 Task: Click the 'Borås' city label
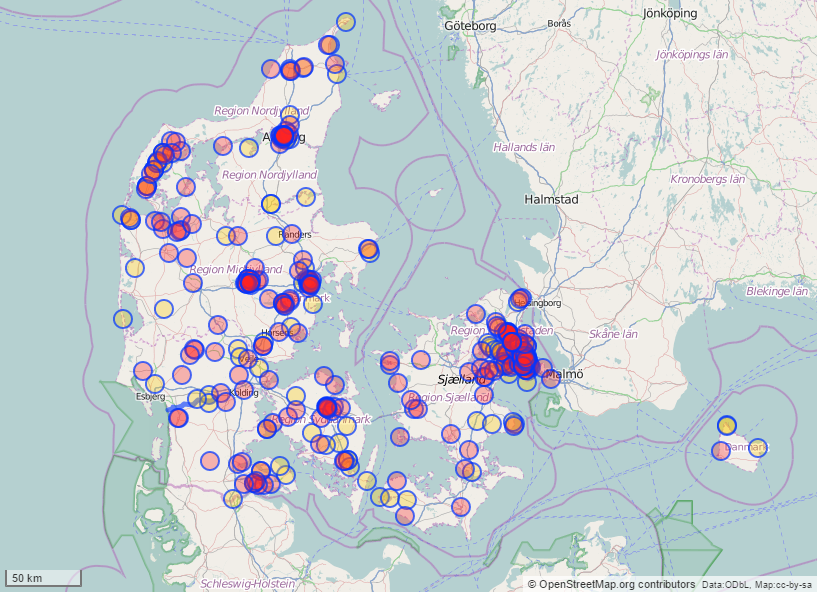pos(559,23)
